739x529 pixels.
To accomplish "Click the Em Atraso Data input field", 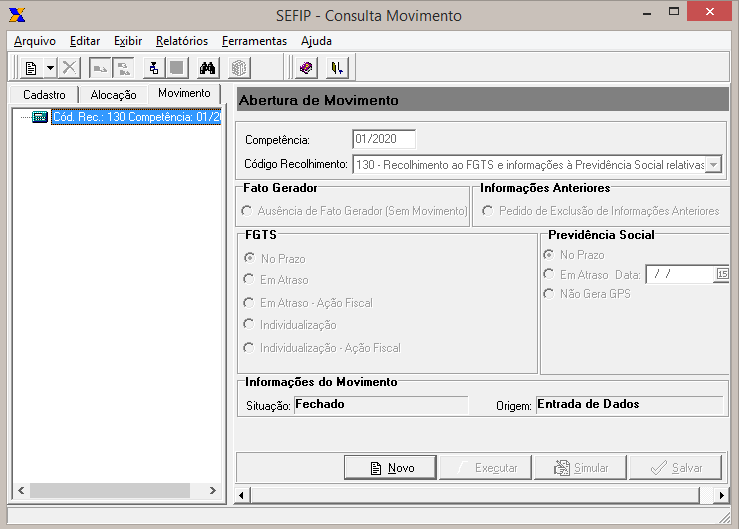I will click(681, 274).
